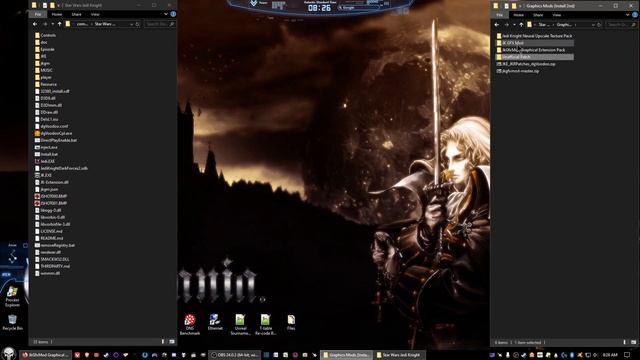Screen dimensions: 640x360
Task: Open address history dropdown in Graphics Mods window
Action: (593, 24)
